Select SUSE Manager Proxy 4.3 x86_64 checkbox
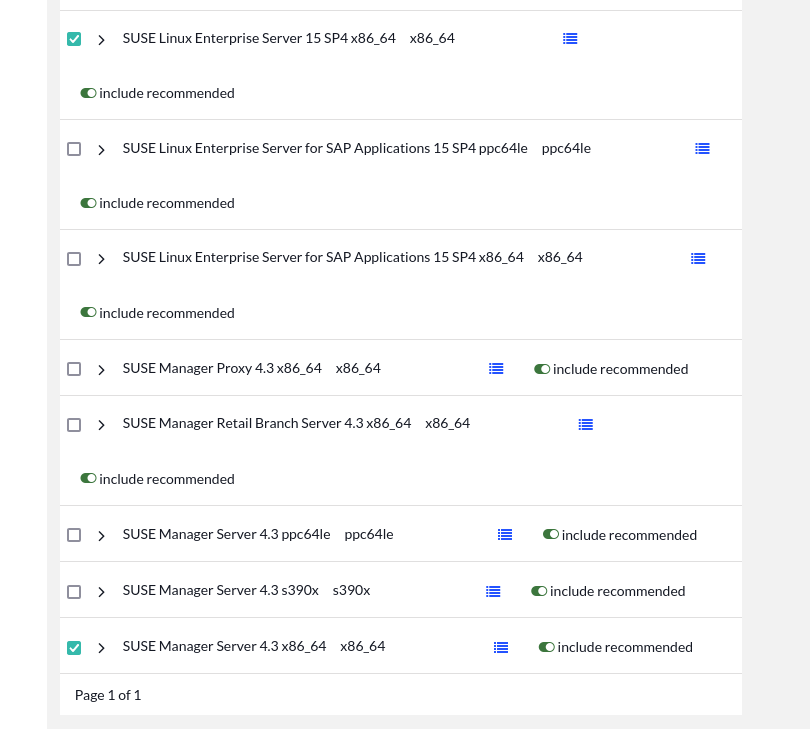The height and width of the screenshot is (740, 810). (x=74, y=368)
